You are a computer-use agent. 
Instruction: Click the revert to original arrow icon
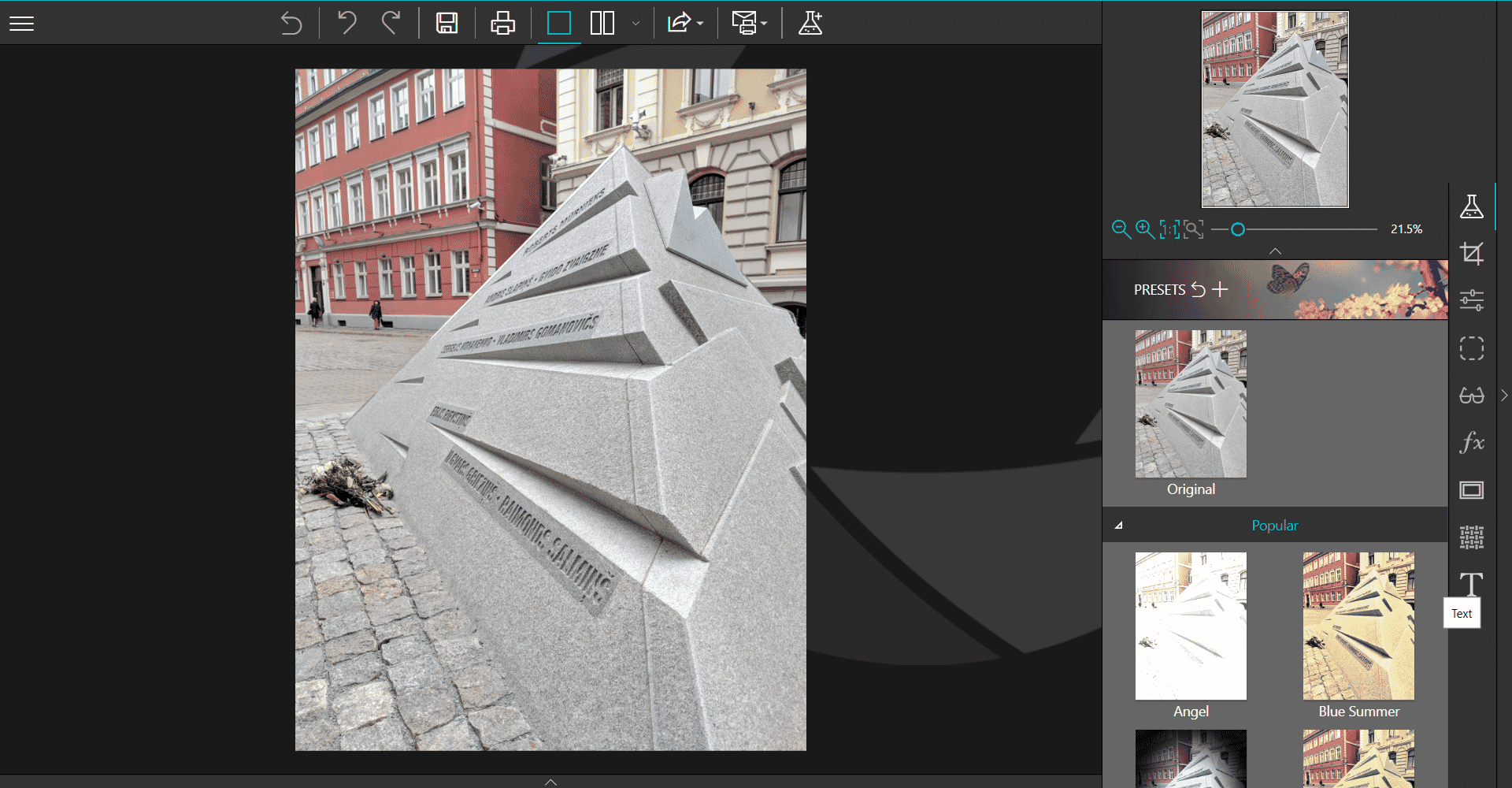tap(291, 24)
